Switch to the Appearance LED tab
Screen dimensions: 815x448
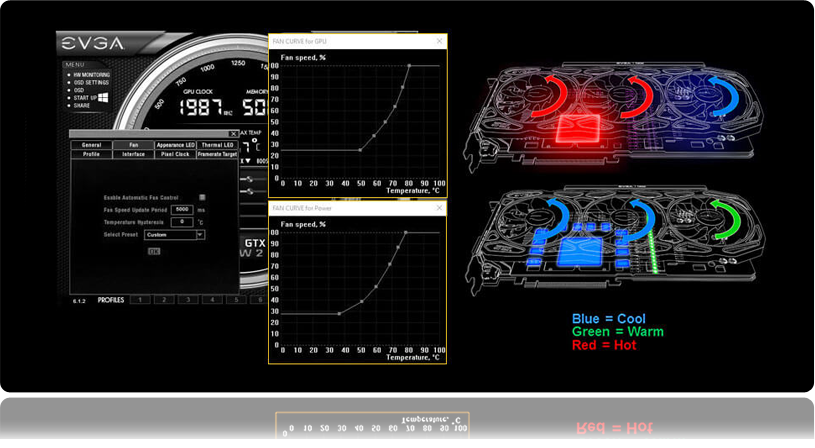175,145
